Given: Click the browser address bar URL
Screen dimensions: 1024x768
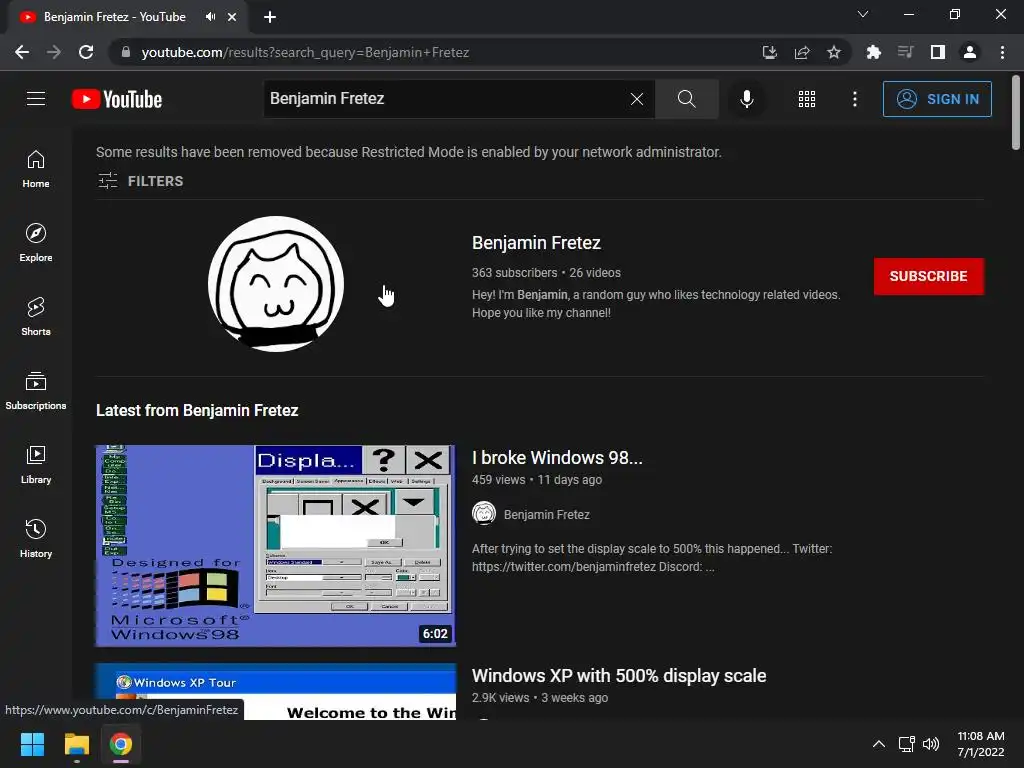Looking at the screenshot, I should click(305, 52).
